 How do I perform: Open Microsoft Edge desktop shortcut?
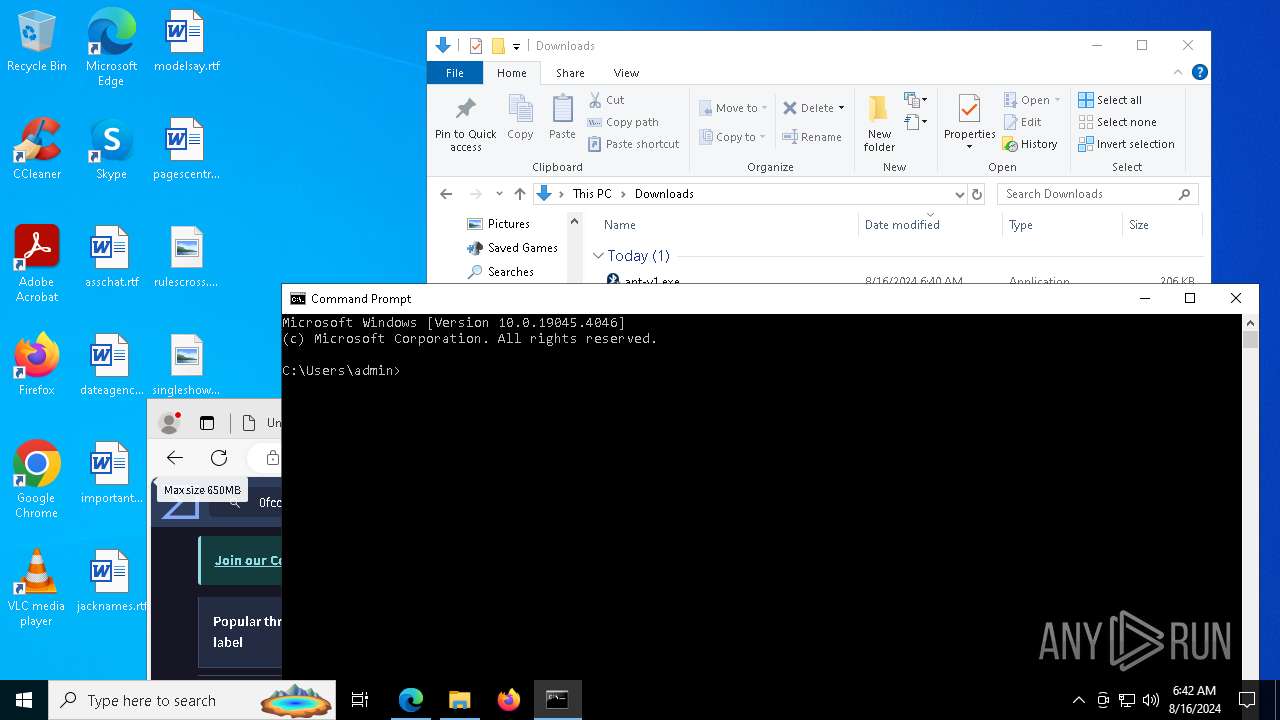click(111, 48)
